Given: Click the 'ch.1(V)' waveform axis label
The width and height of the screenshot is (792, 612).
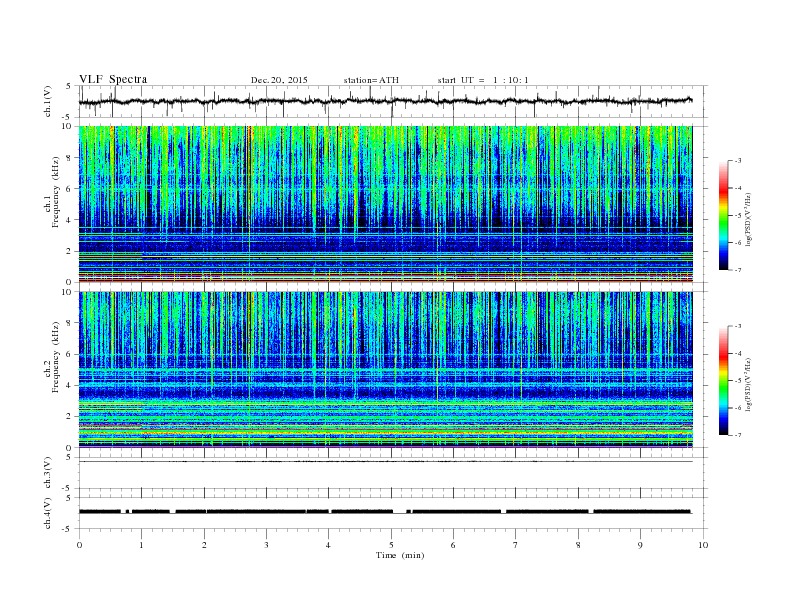Looking at the screenshot, I should tap(48, 101).
